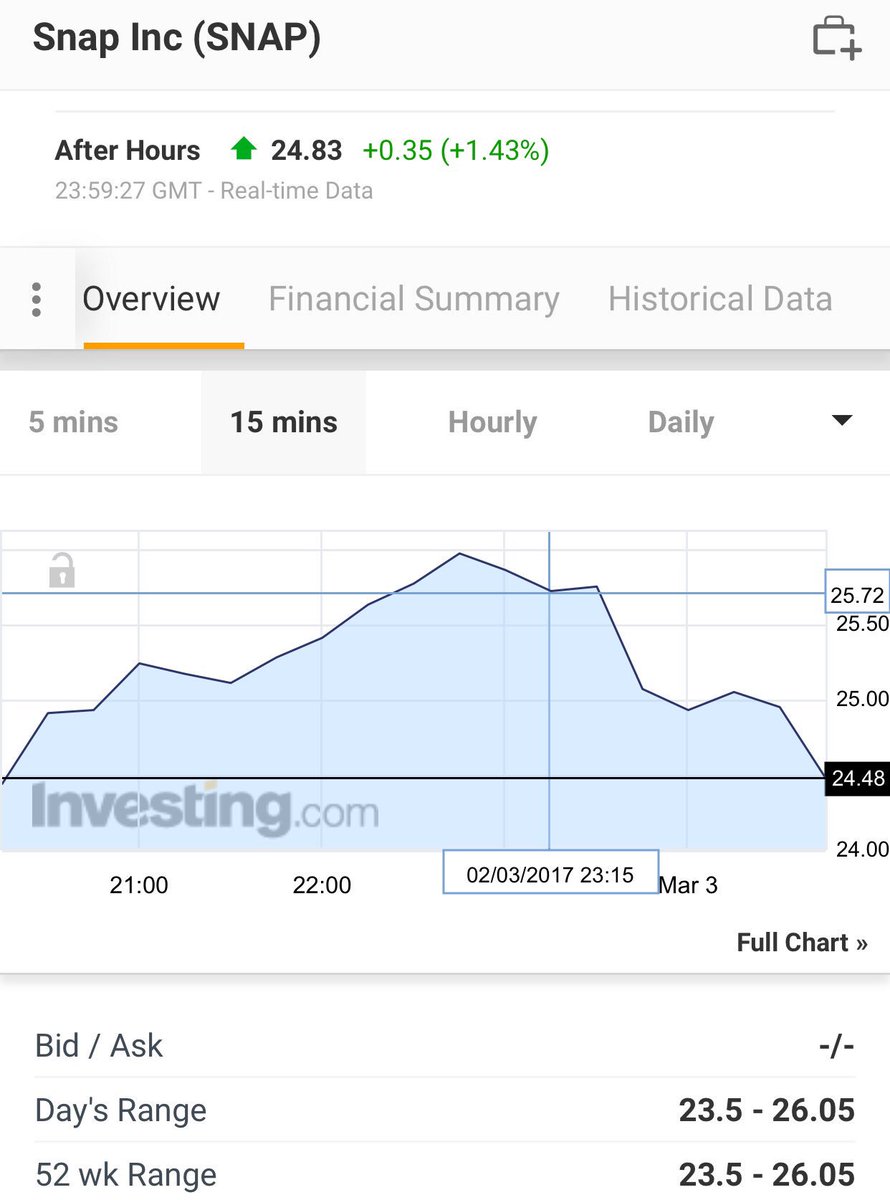890x1200 pixels.
Task: Click the 23:59:27 GMT real-time data text
Action: [214, 190]
